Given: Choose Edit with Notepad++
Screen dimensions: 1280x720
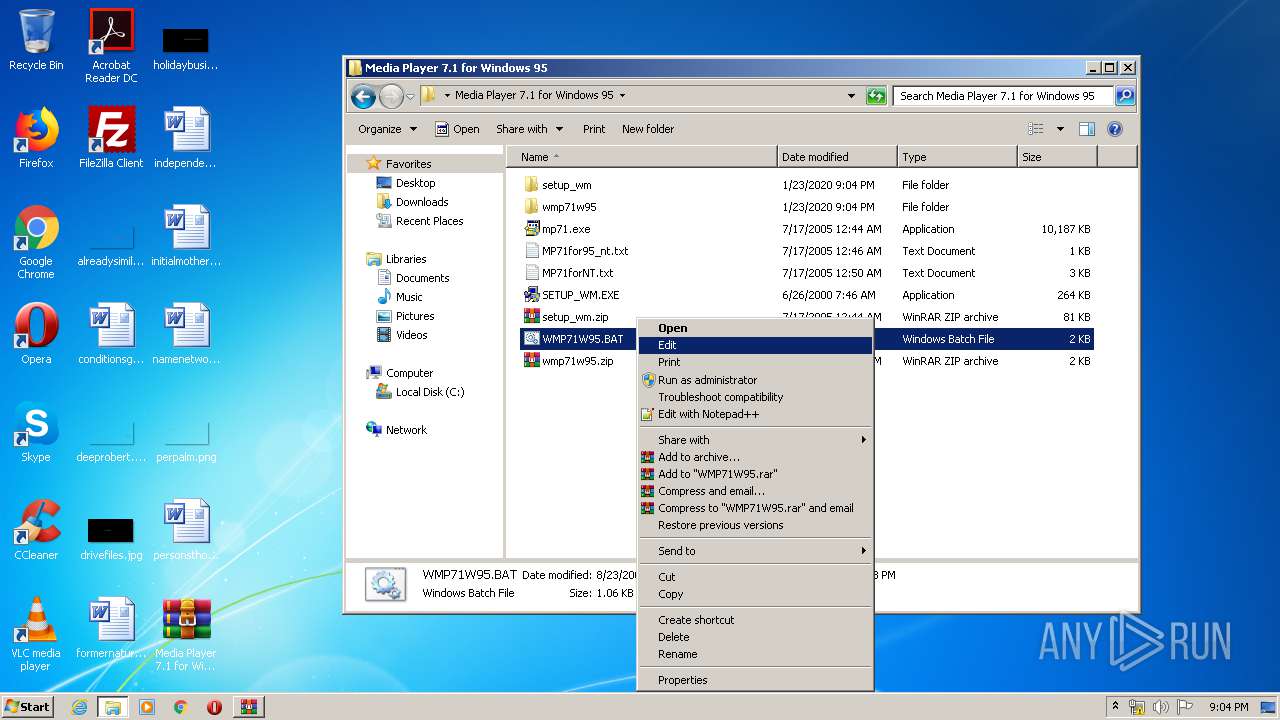Looking at the screenshot, I should tap(756, 414).
